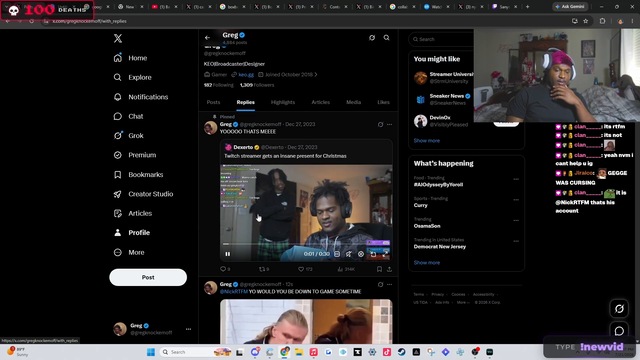Expand the More menu in sidebar

tap(129, 252)
